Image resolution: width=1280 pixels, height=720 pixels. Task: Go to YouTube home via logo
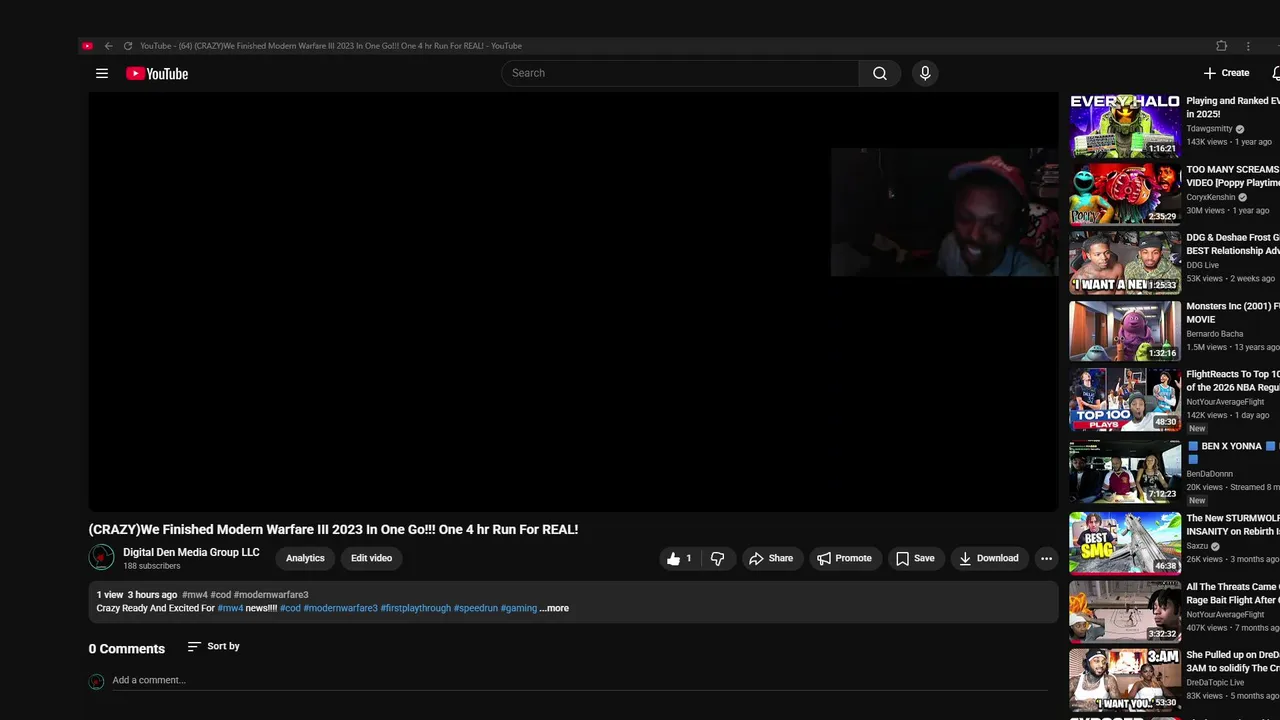coord(157,73)
